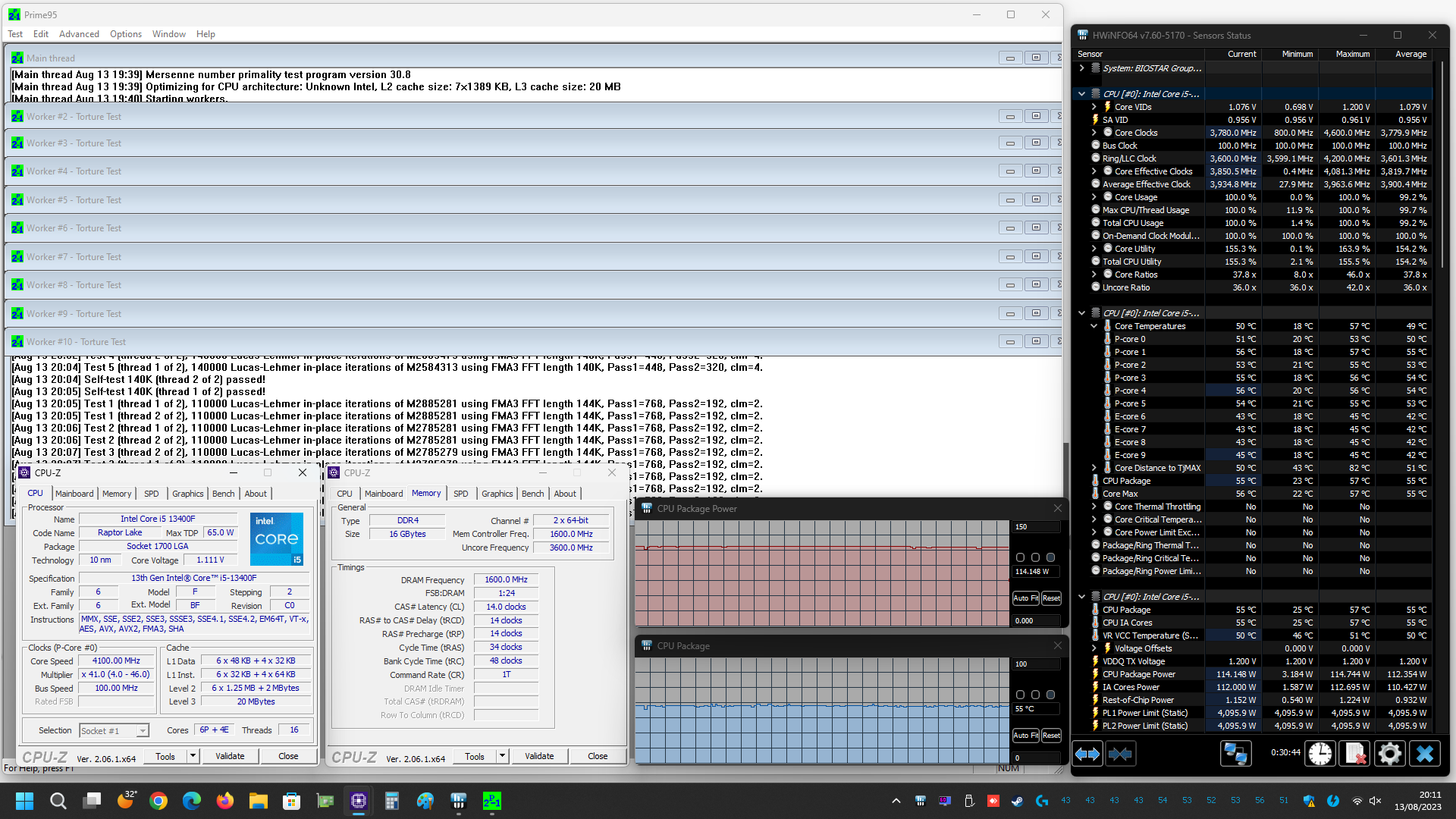
Task: Click the Prime95 icon on Worker #5 window
Action: pos(17,200)
